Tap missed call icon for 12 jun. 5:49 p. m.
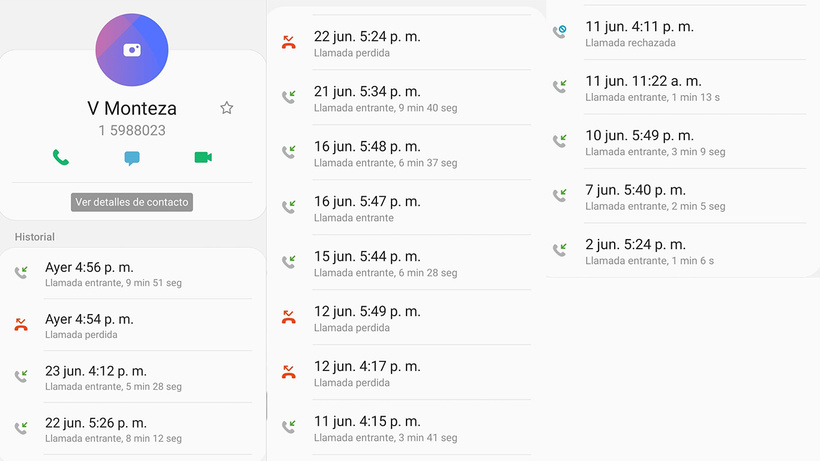 pyautogui.click(x=289, y=317)
